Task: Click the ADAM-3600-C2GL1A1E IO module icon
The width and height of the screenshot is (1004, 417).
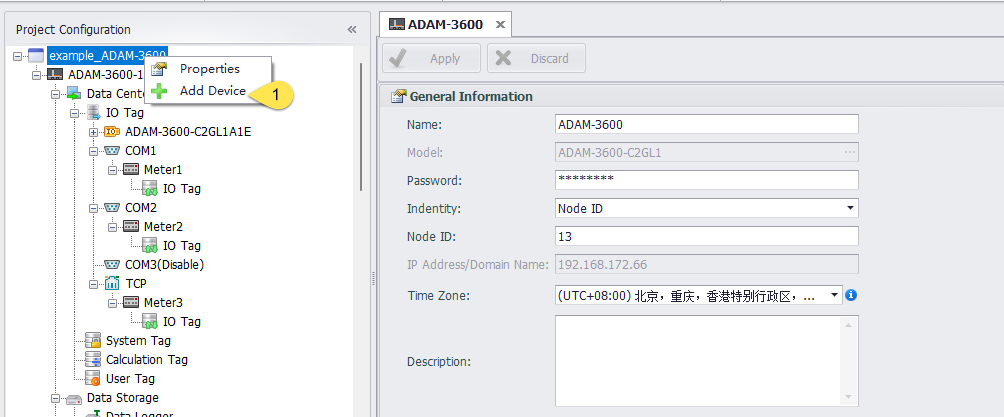Action: click(112, 131)
